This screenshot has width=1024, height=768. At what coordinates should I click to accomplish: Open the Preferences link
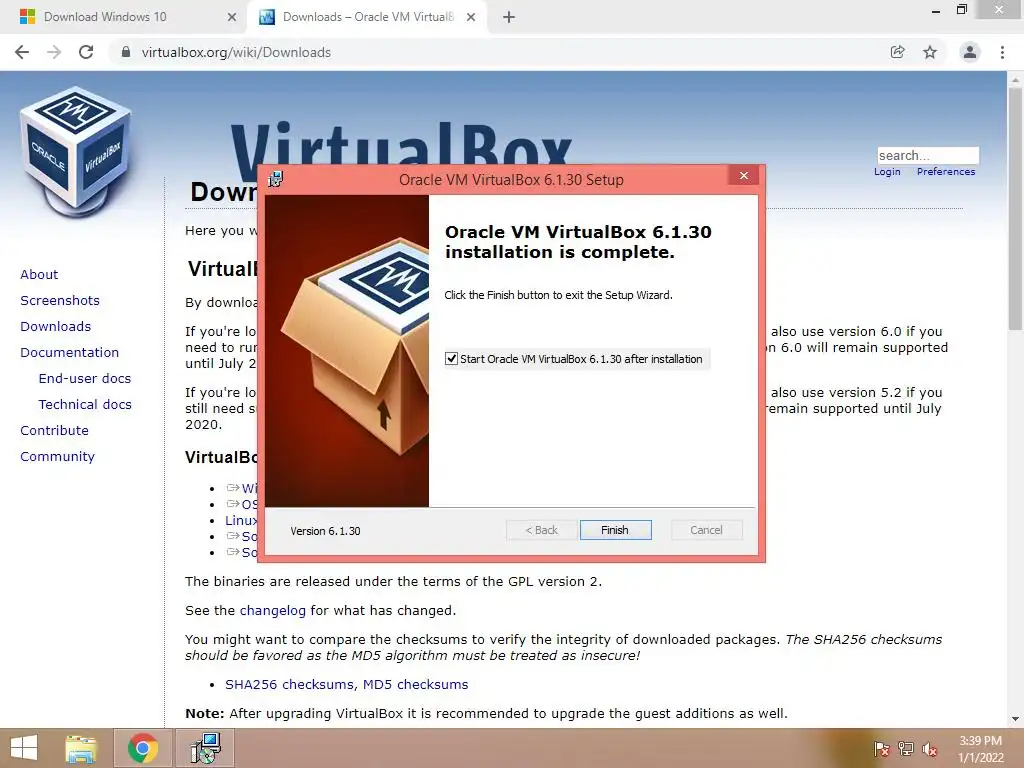point(946,172)
